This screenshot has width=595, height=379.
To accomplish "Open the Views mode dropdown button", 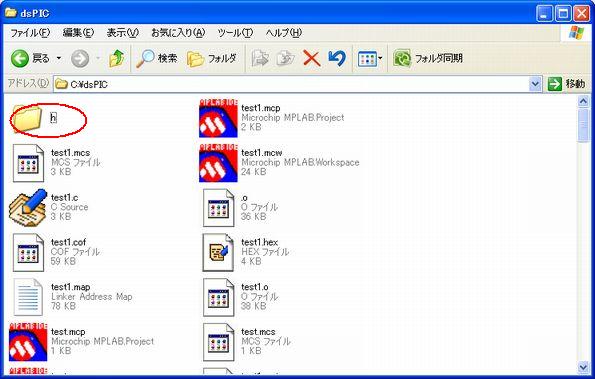I will tap(370, 59).
